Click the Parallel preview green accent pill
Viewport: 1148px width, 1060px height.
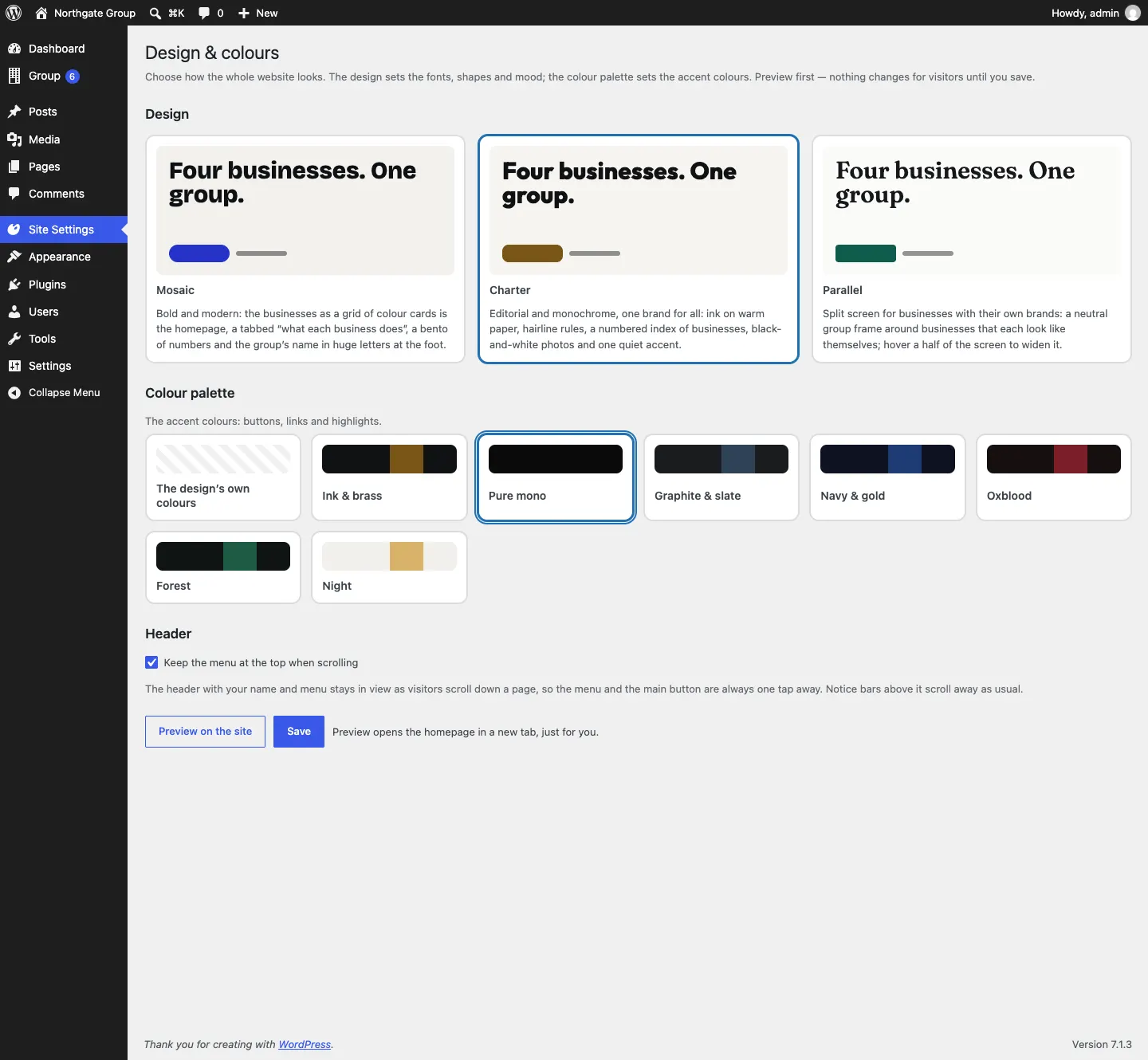866,253
